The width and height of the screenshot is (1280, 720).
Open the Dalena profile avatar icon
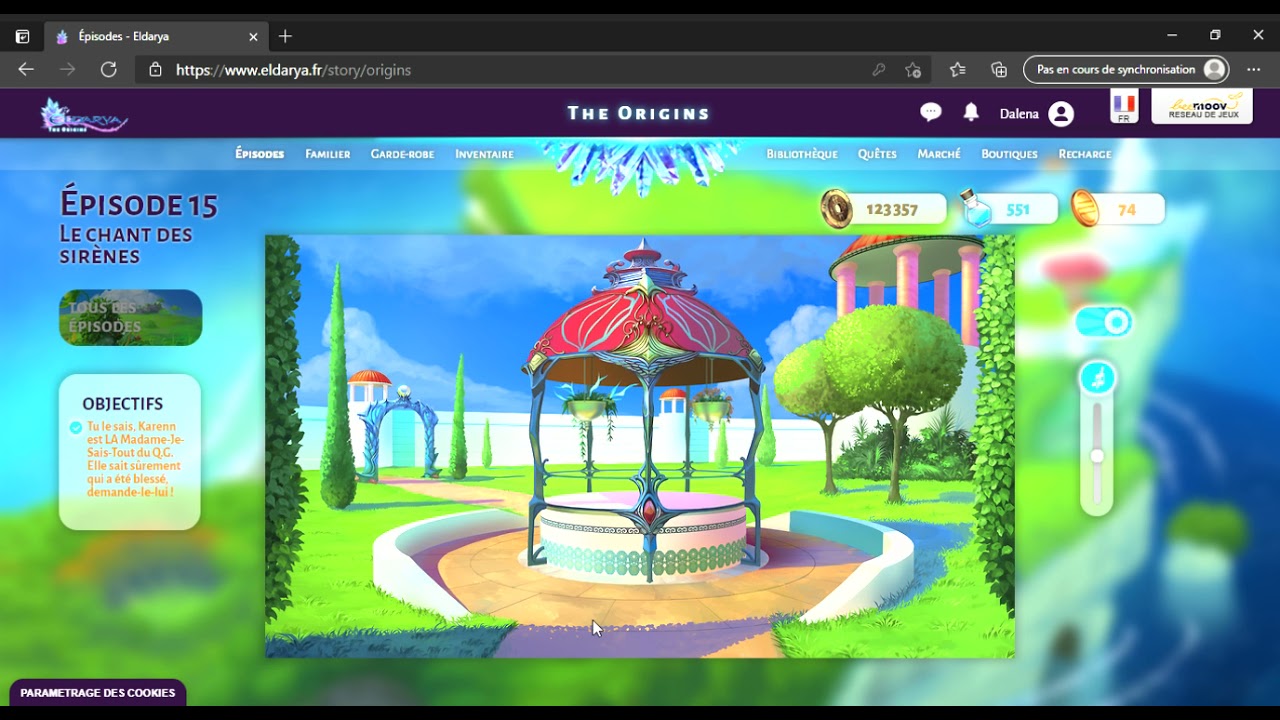(1061, 114)
